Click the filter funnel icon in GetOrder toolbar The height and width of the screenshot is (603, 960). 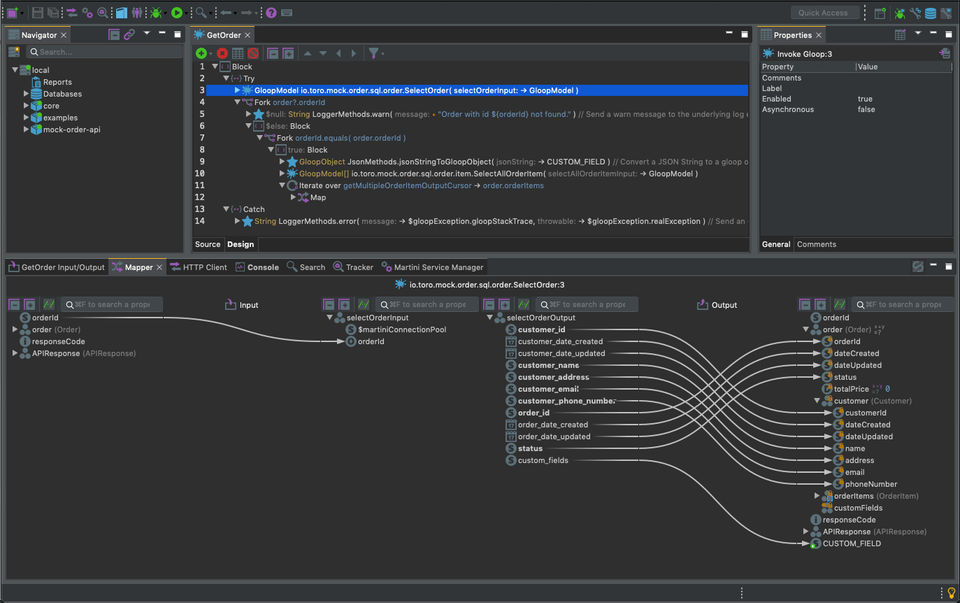[373, 53]
